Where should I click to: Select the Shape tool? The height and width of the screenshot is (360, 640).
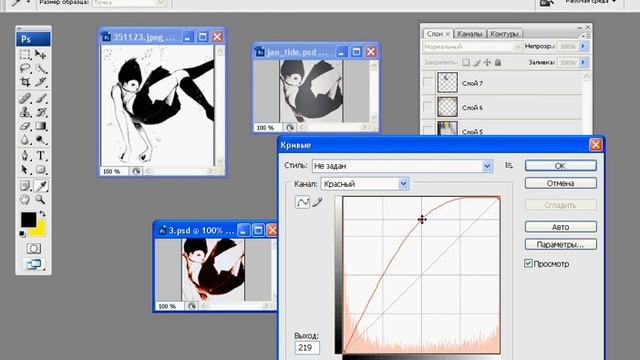click(40, 169)
